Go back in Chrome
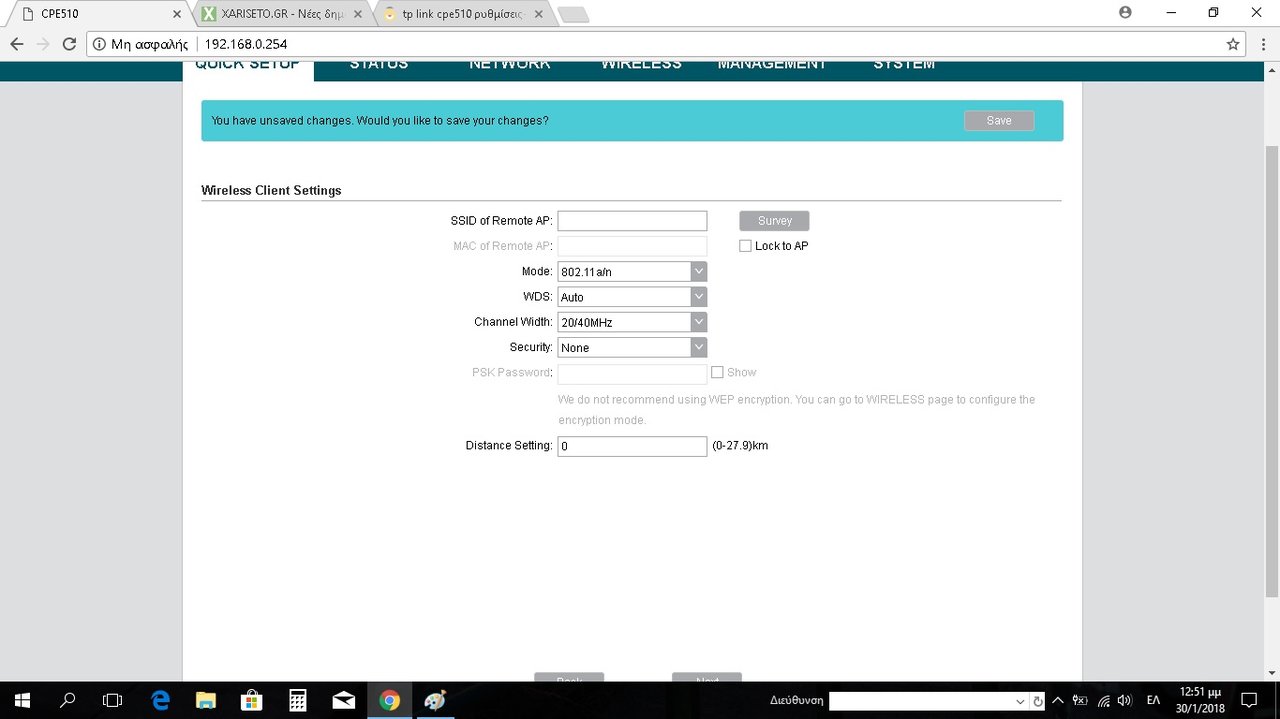This screenshot has height=719, width=1280. pos(16,44)
